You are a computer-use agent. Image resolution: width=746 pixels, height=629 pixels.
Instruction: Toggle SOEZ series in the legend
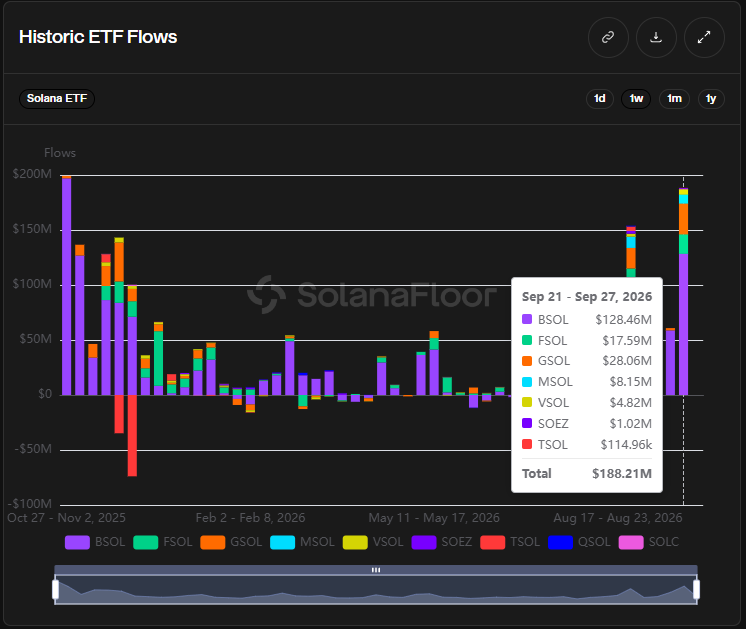(442, 542)
